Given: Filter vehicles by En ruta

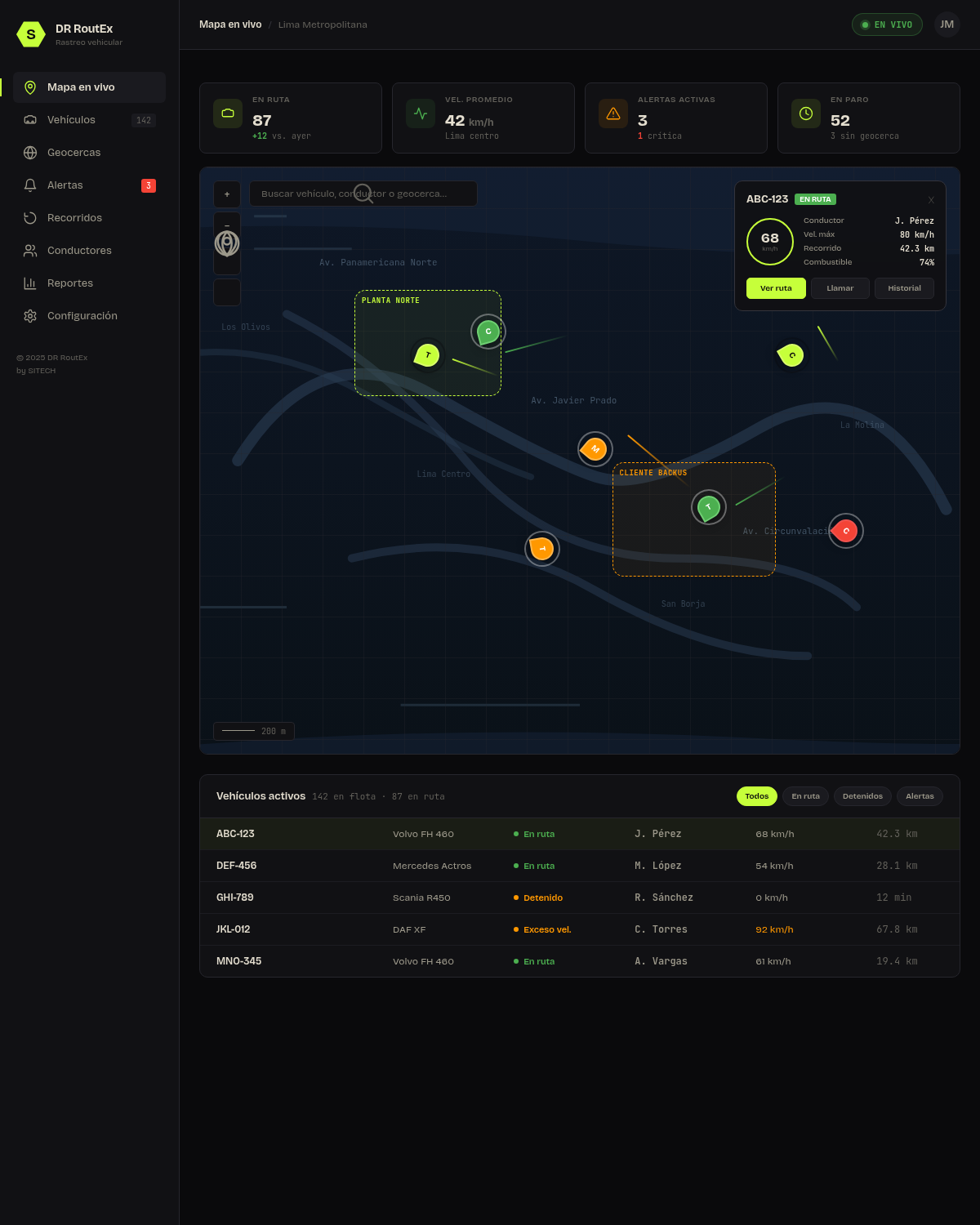Looking at the screenshot, I should click(805, 796).
